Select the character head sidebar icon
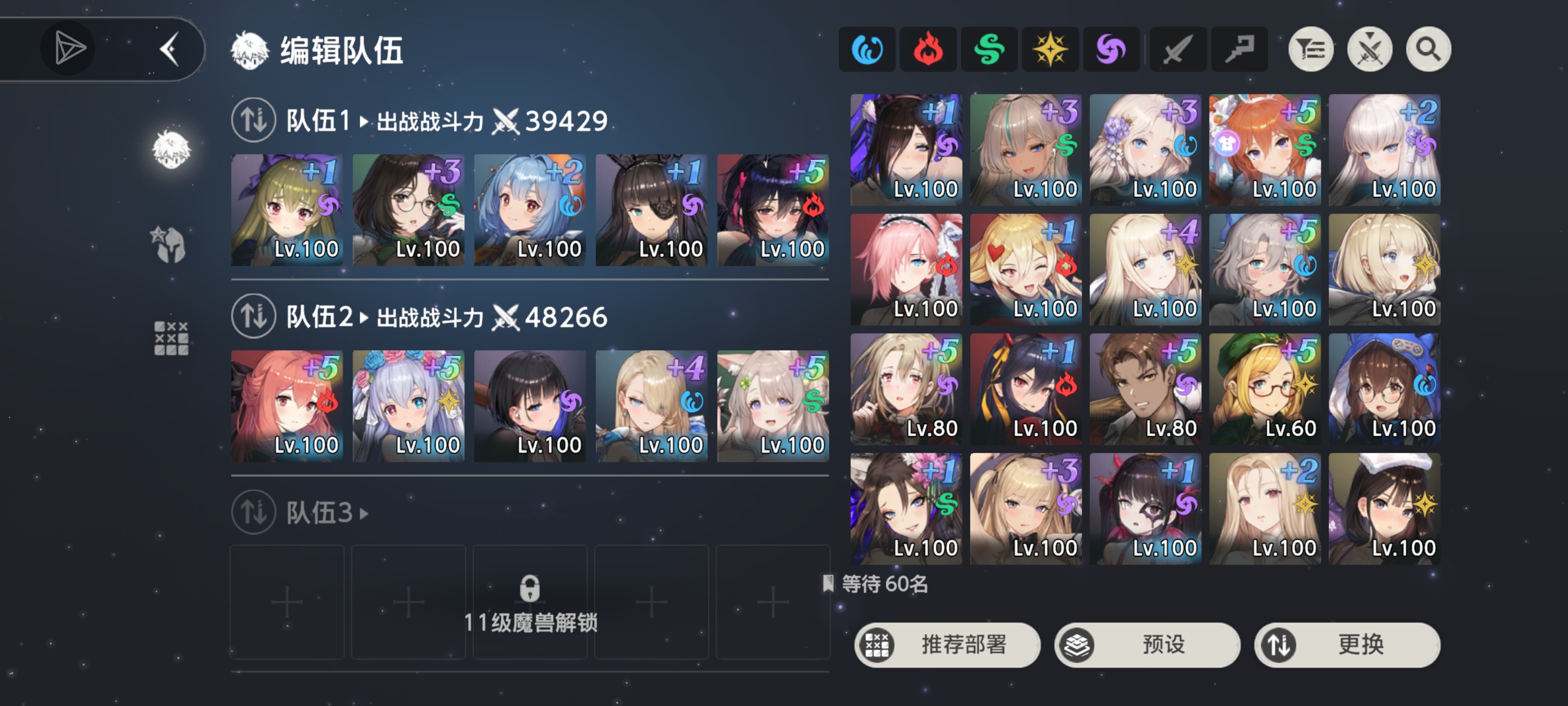Viewport: 1568px width, 706px height. click(171, 149)
